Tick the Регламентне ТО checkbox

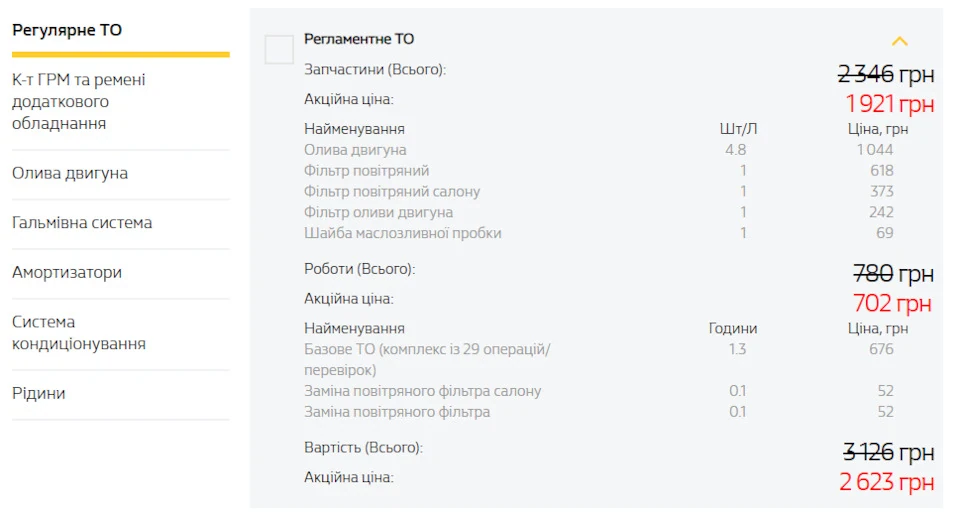coord(279,50)
